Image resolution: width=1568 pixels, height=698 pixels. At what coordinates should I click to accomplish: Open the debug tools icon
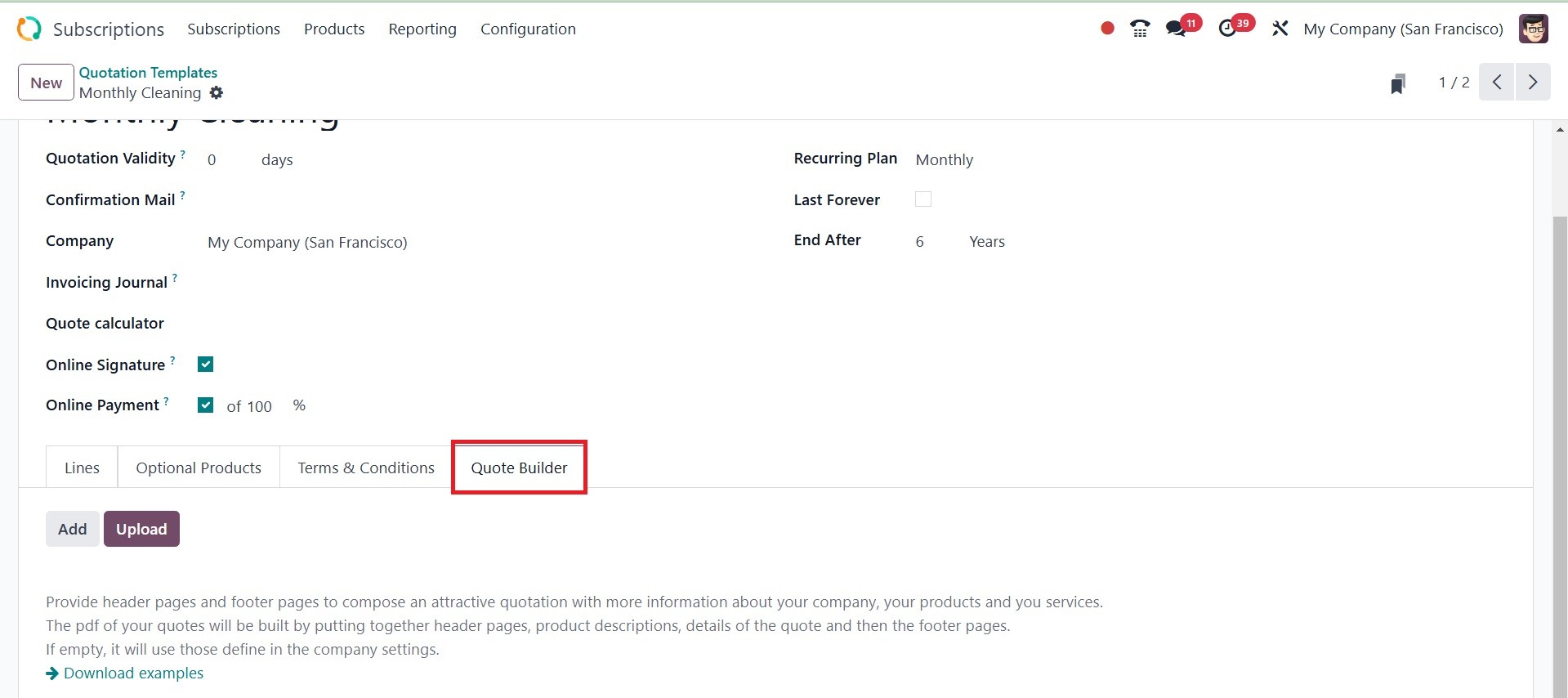(1280, 29)
